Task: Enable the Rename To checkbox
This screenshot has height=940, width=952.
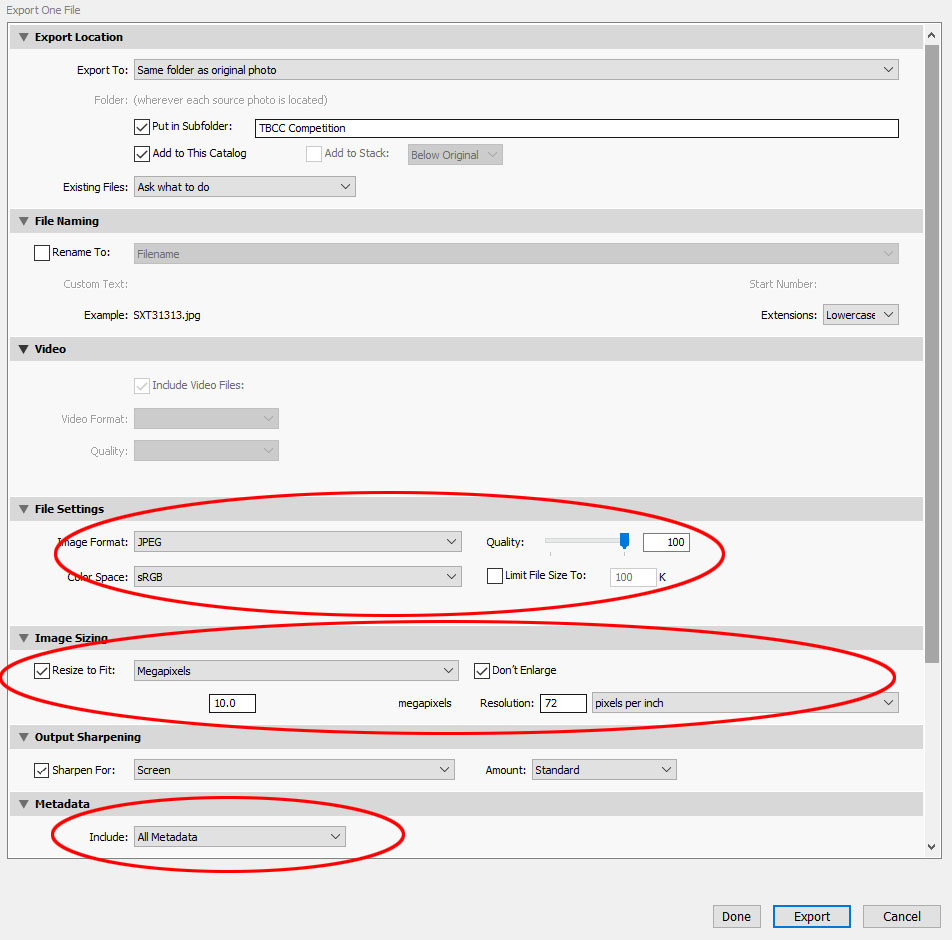Action: tap(42, 253)
